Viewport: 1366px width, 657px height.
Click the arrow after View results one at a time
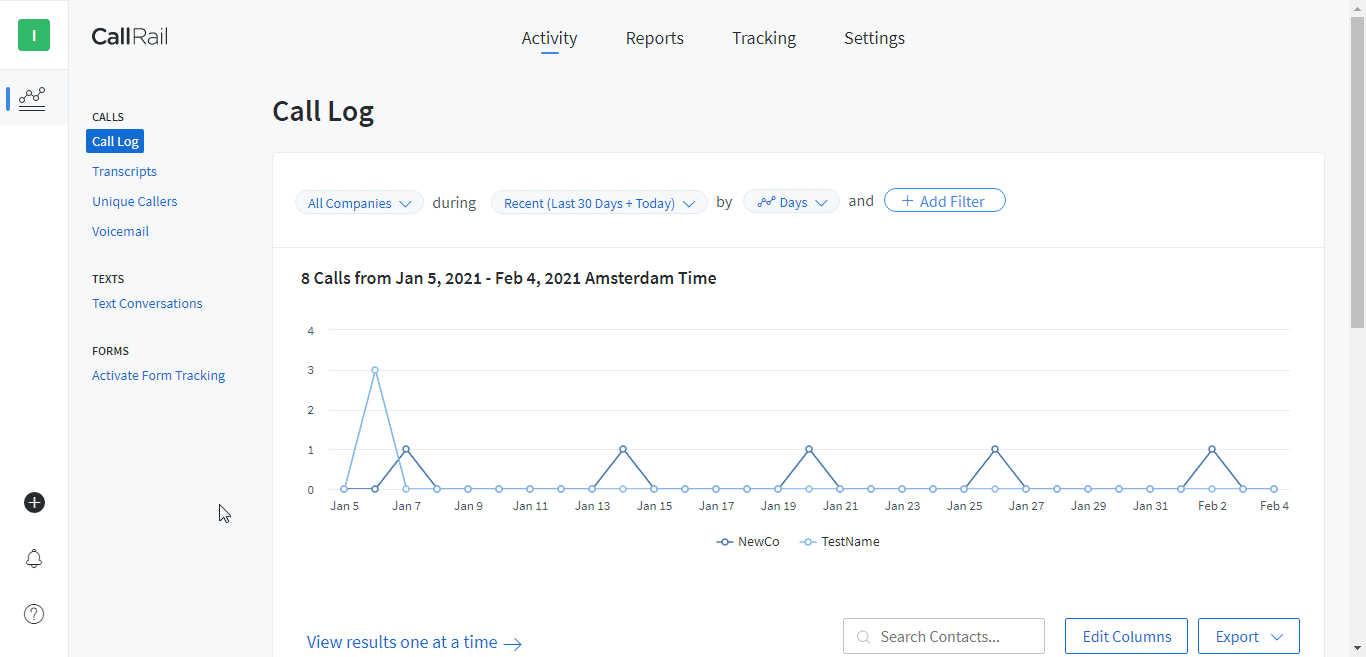512,644
